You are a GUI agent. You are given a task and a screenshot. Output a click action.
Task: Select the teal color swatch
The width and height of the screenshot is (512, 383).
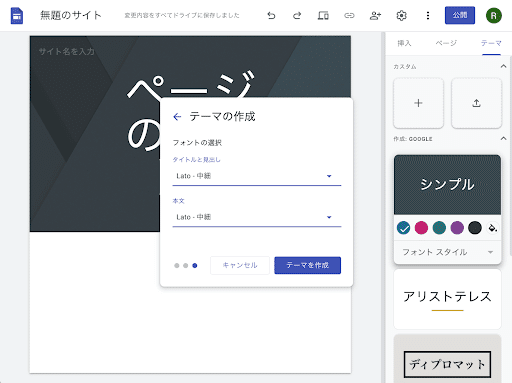[x=439, y=228]
